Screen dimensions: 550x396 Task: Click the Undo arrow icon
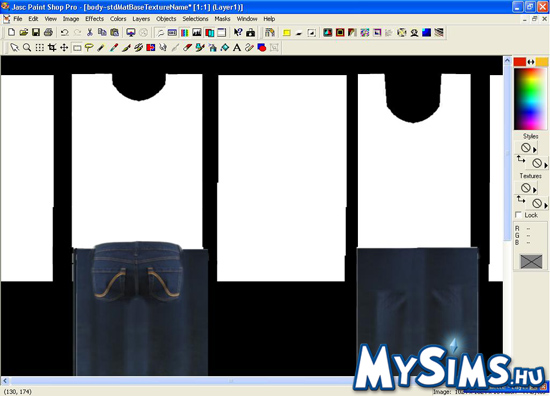pos(65,33)
